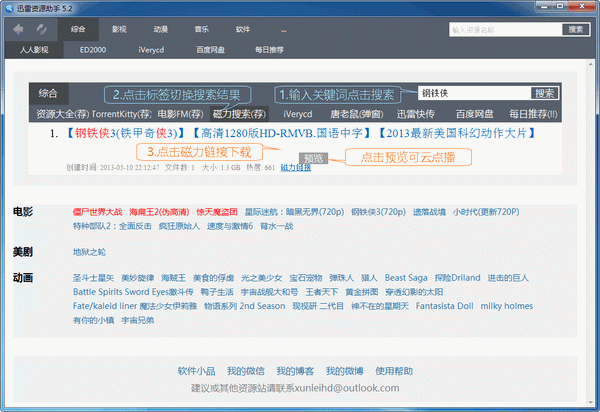Open anime link 光之美少女

click(262, 278)
